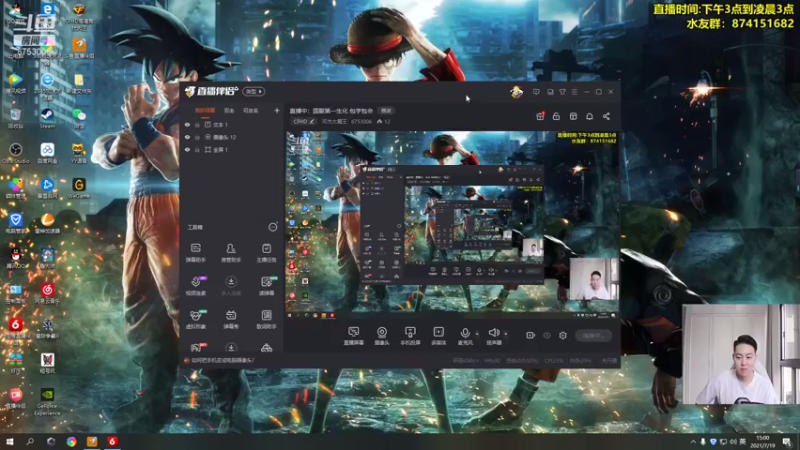This screenshot has height=450, width=800.
Task: Open the streamer tasks tool
Action: [266, 253]
